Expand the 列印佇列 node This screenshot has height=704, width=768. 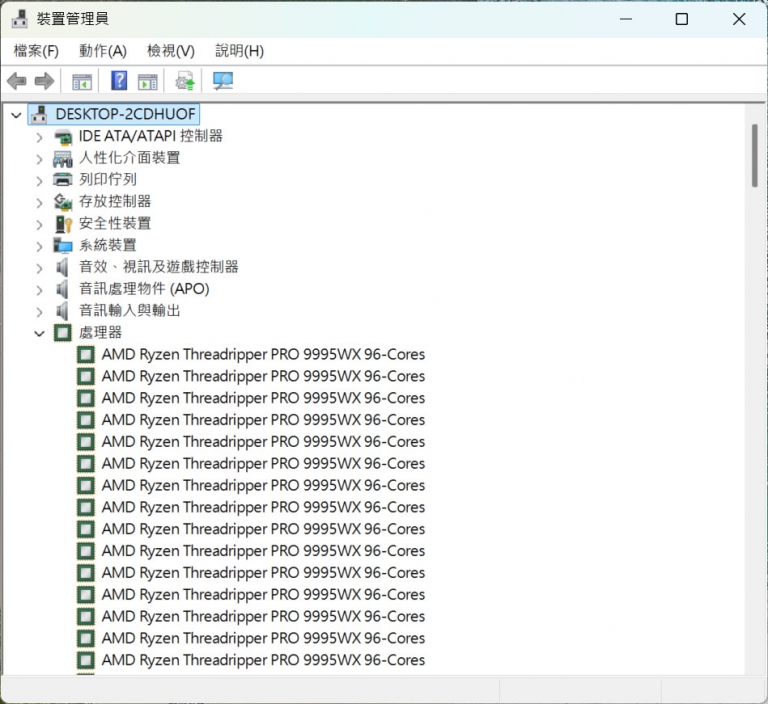[39, 180]
